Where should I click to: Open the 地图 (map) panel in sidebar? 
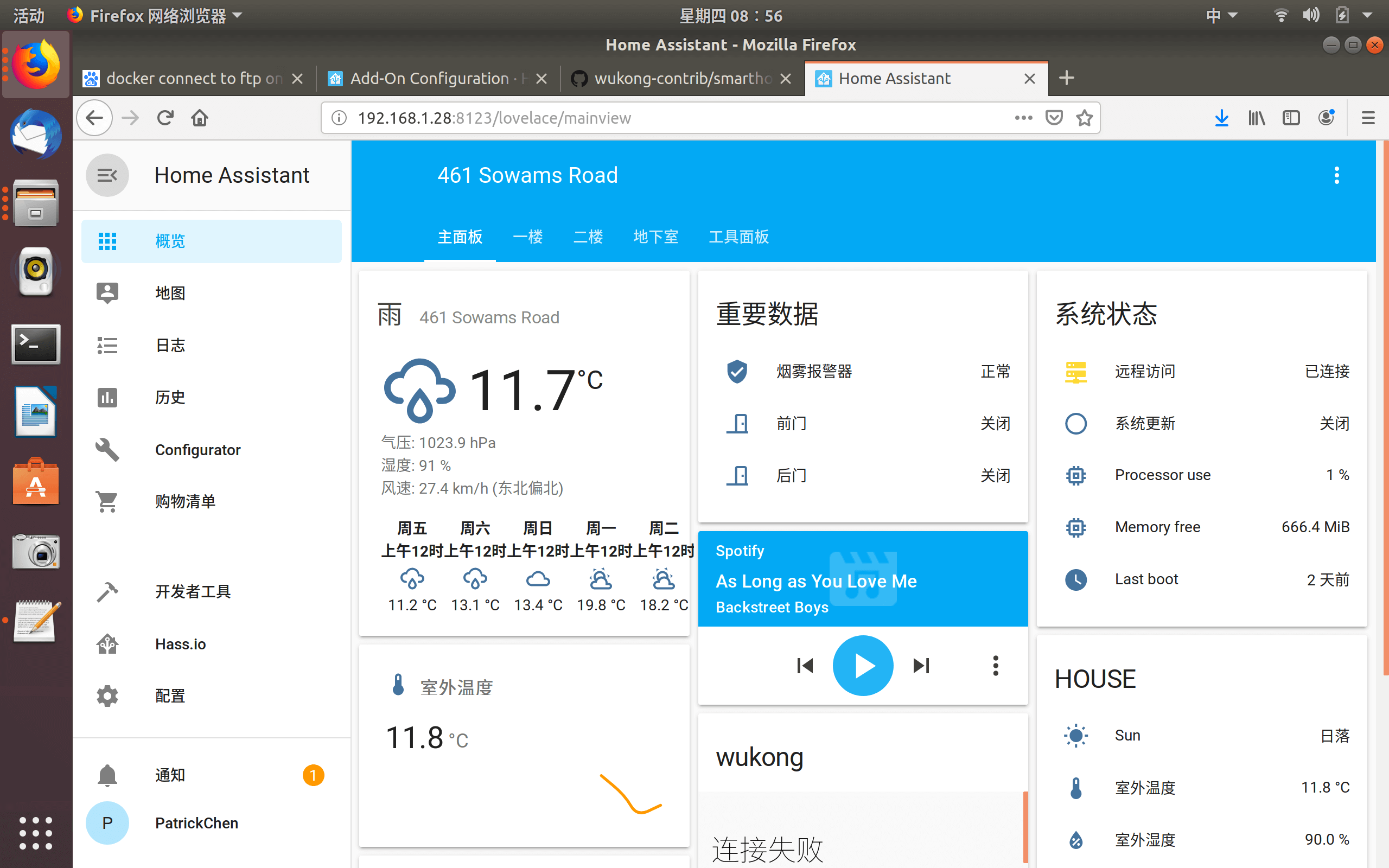pyautogui.click(x=170, y=292)
